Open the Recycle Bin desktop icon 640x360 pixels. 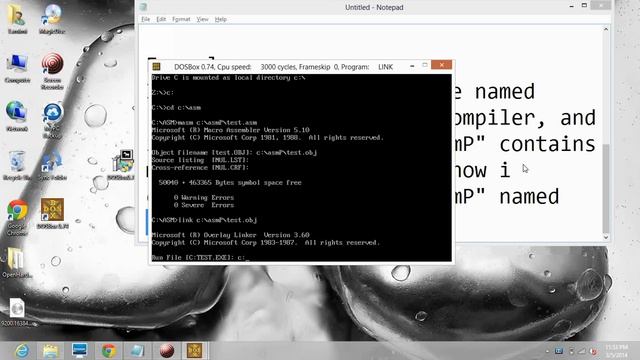[17, 165]
